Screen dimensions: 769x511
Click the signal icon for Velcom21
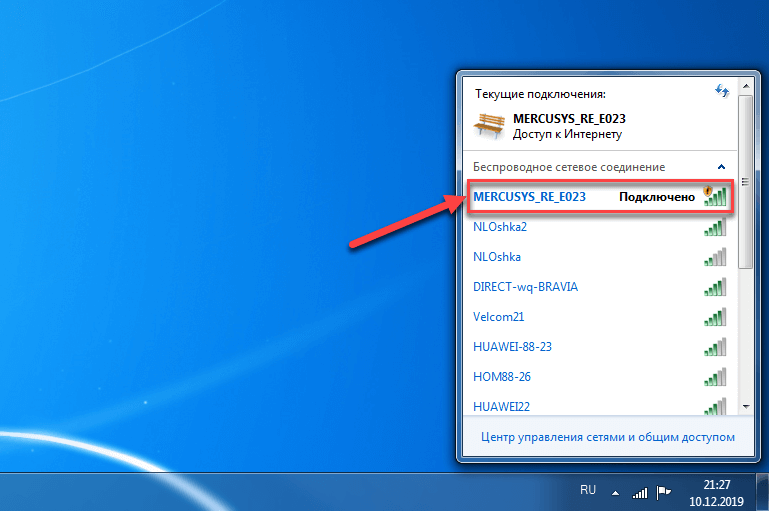pos(714,317)
